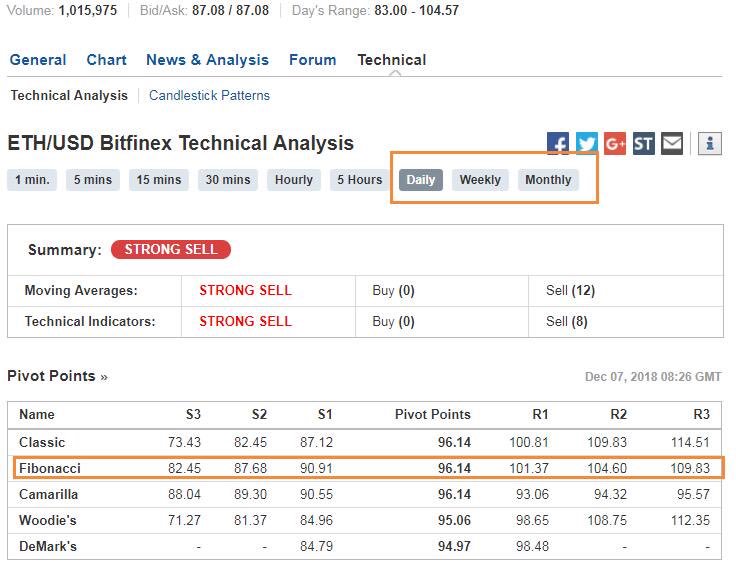The height and width of the screenshot is (588, 736).
Task: Open the Forum tab
Action: coord(313,60)
